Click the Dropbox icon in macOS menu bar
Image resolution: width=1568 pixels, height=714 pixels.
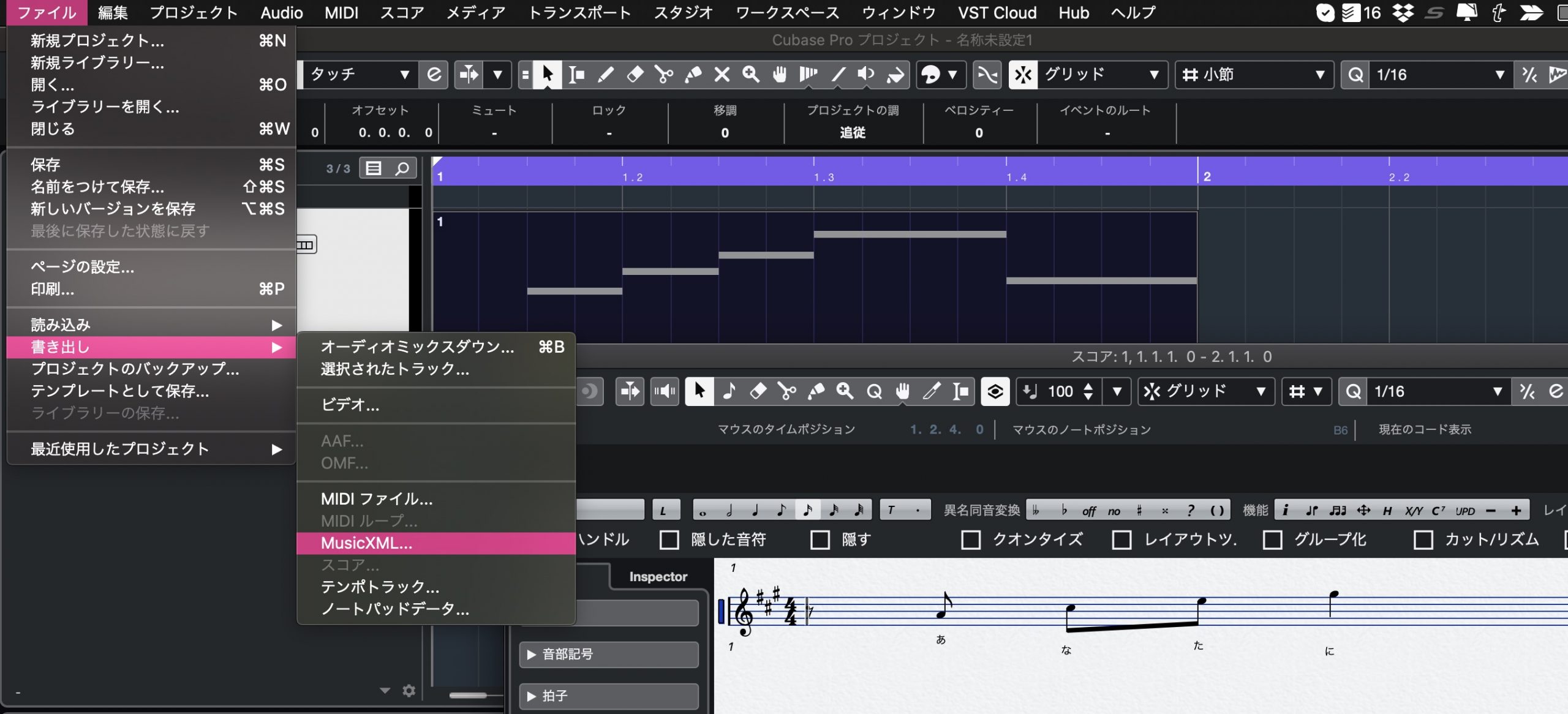tap(1403, 12)
